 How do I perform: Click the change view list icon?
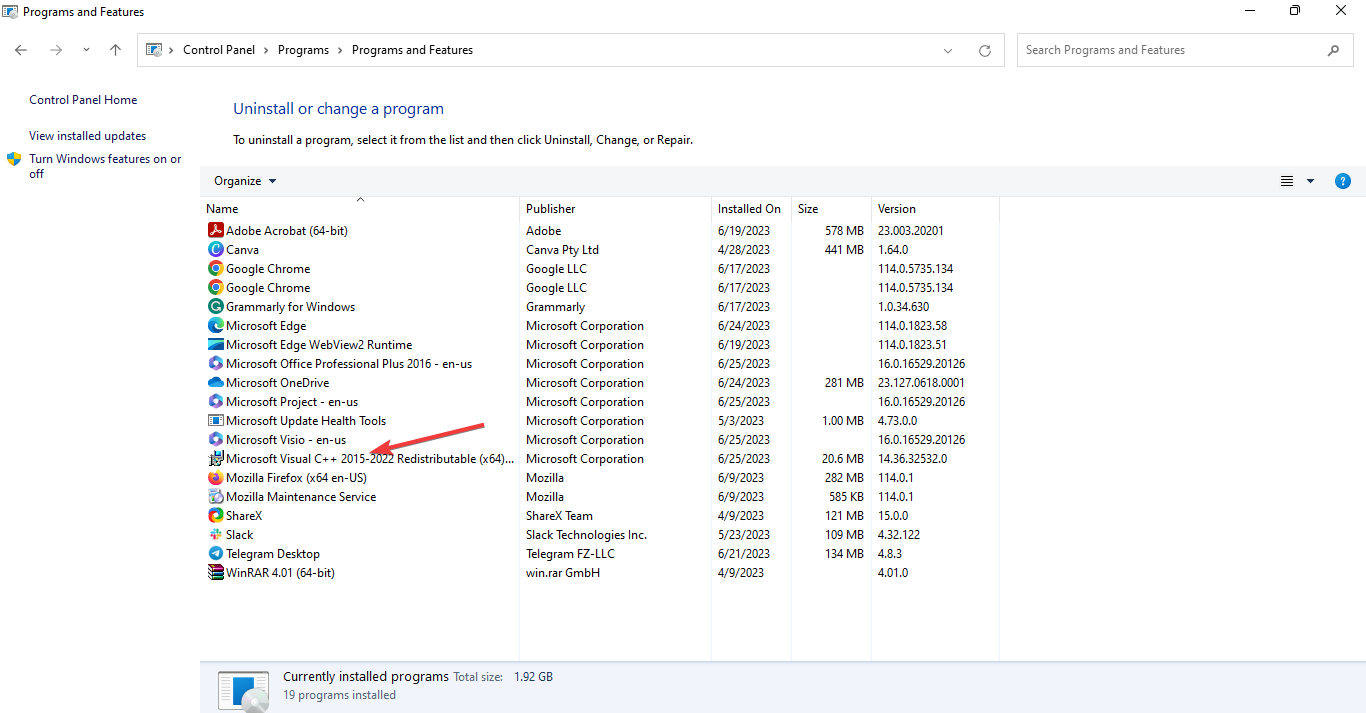click(x=1287, y=181)
